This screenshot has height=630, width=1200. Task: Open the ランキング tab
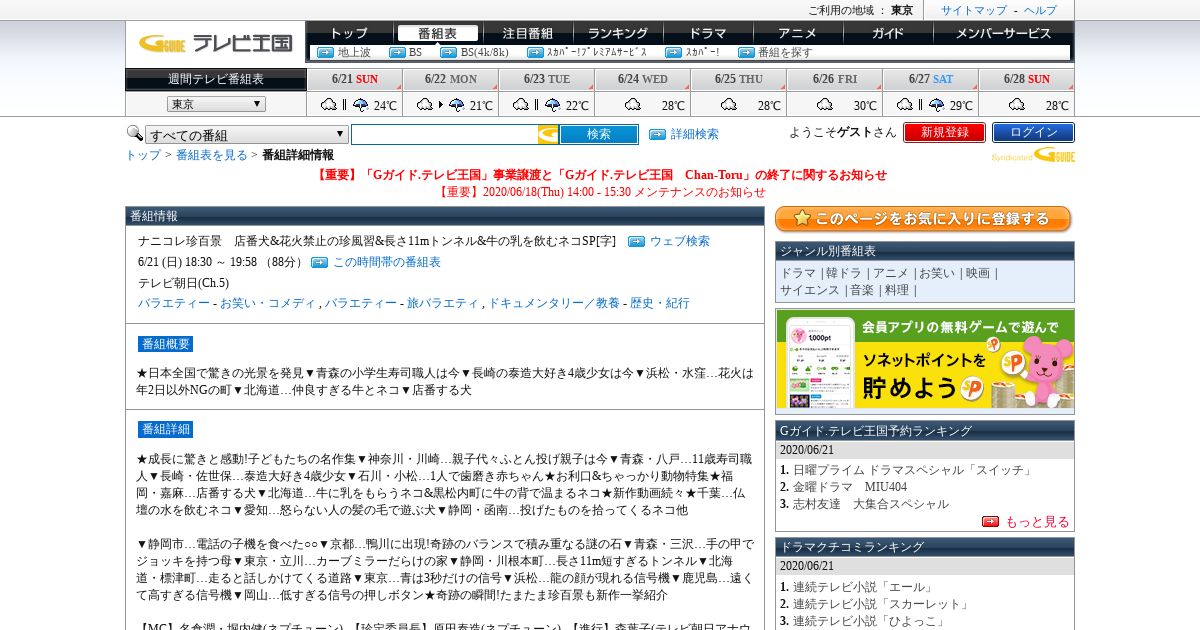(617, 33)
